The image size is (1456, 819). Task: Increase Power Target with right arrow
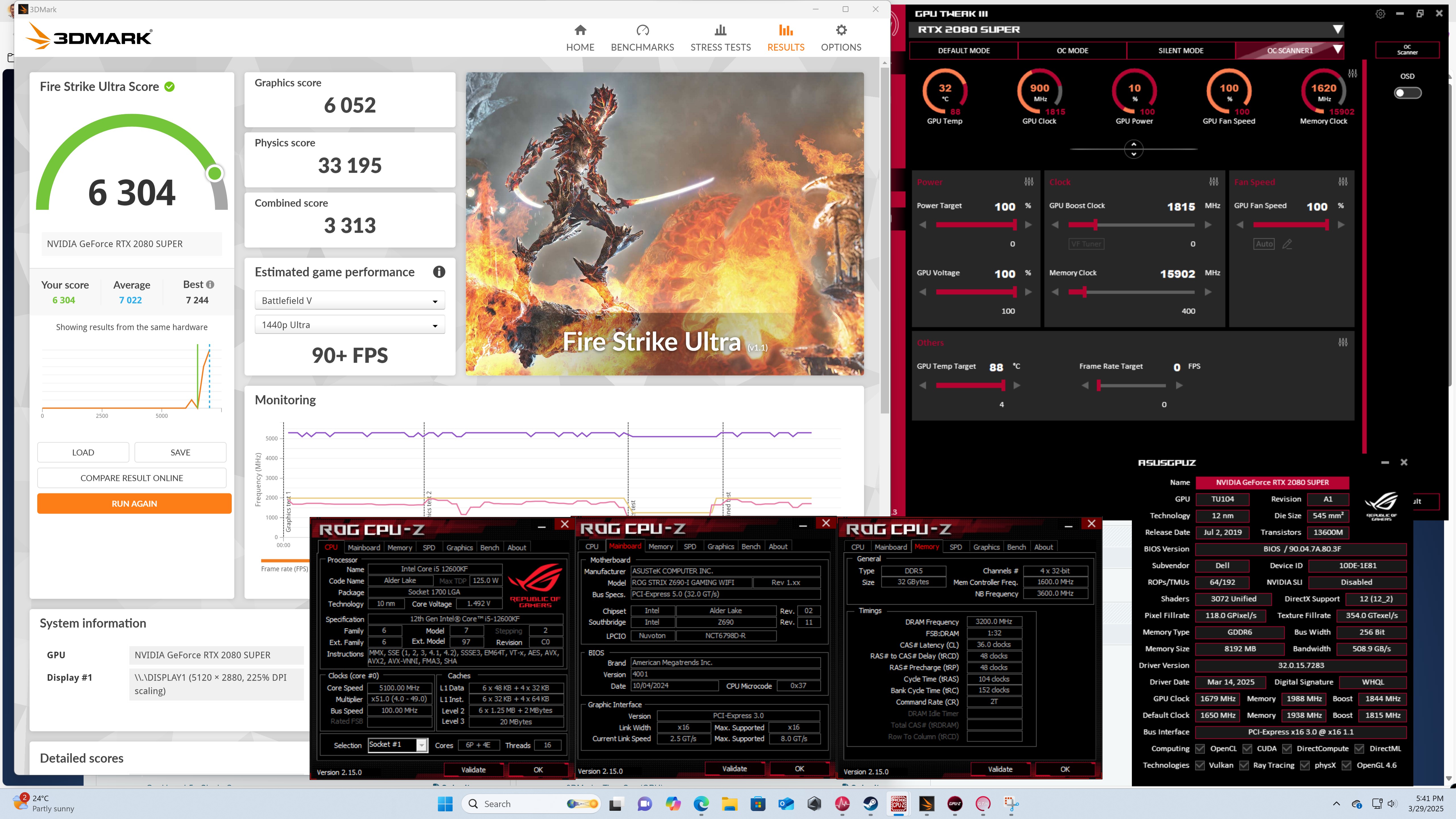[x=1028, y=225]
